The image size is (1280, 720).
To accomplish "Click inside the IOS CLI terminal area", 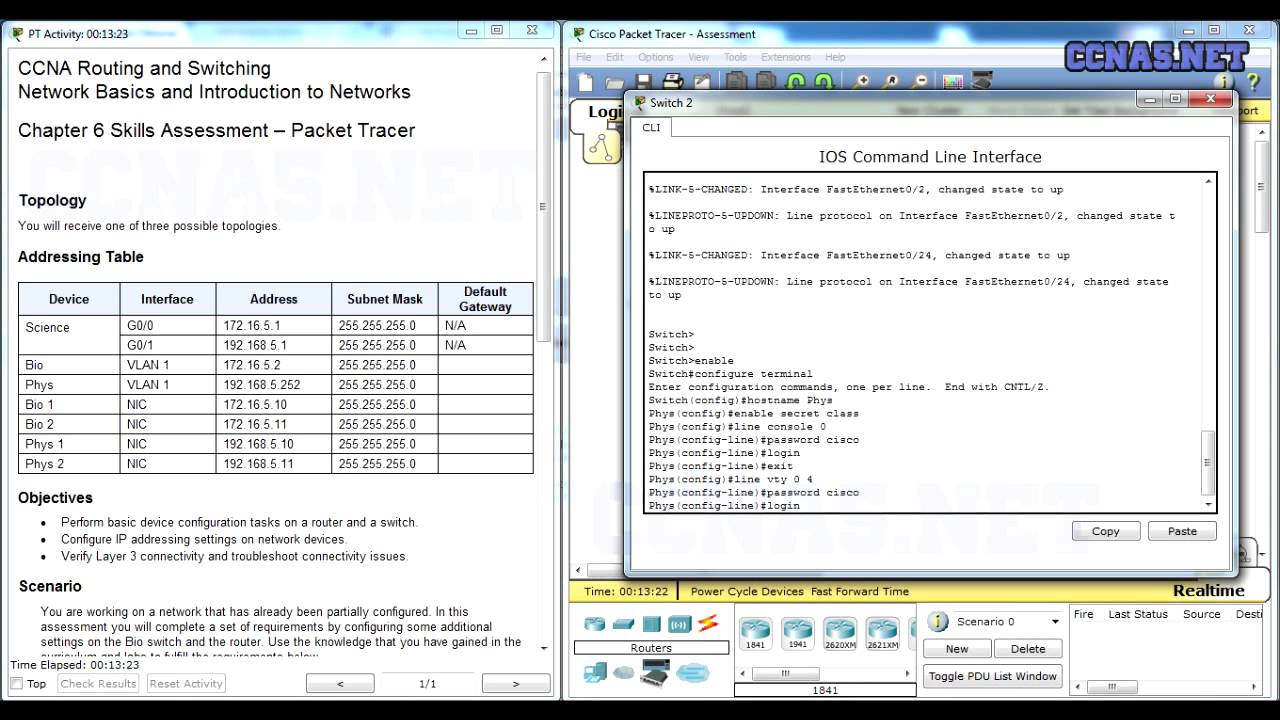I will point(924,342).
